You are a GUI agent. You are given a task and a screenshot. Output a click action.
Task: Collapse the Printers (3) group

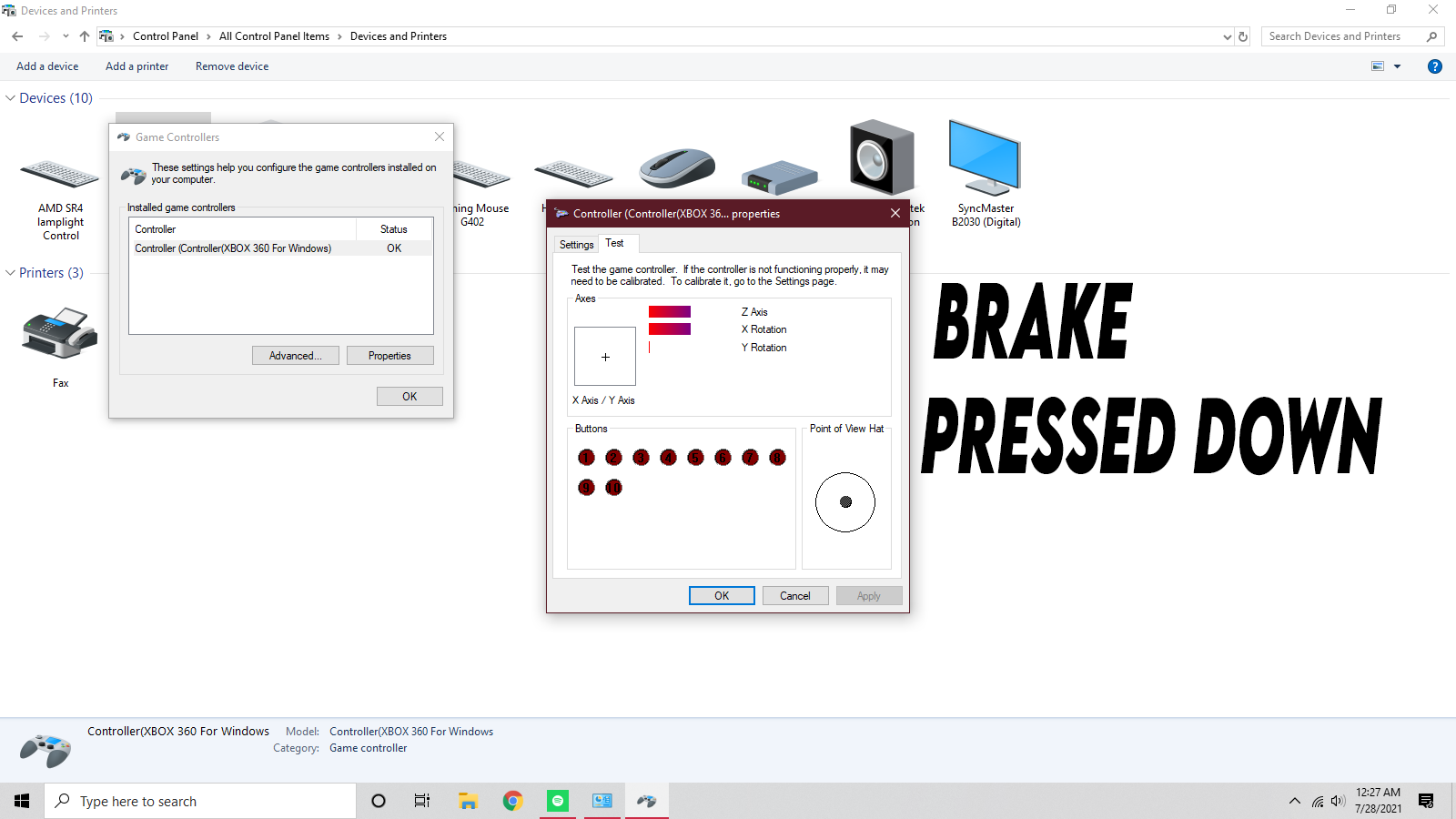pyautogui.click(x=10, y=273)
